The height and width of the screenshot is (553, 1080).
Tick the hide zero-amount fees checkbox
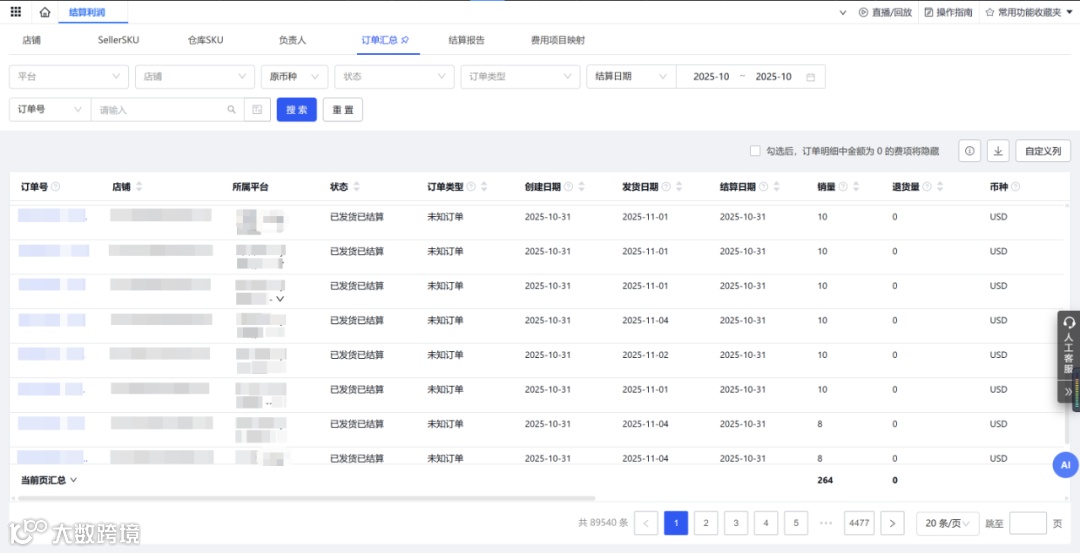(x=755, y=151)
